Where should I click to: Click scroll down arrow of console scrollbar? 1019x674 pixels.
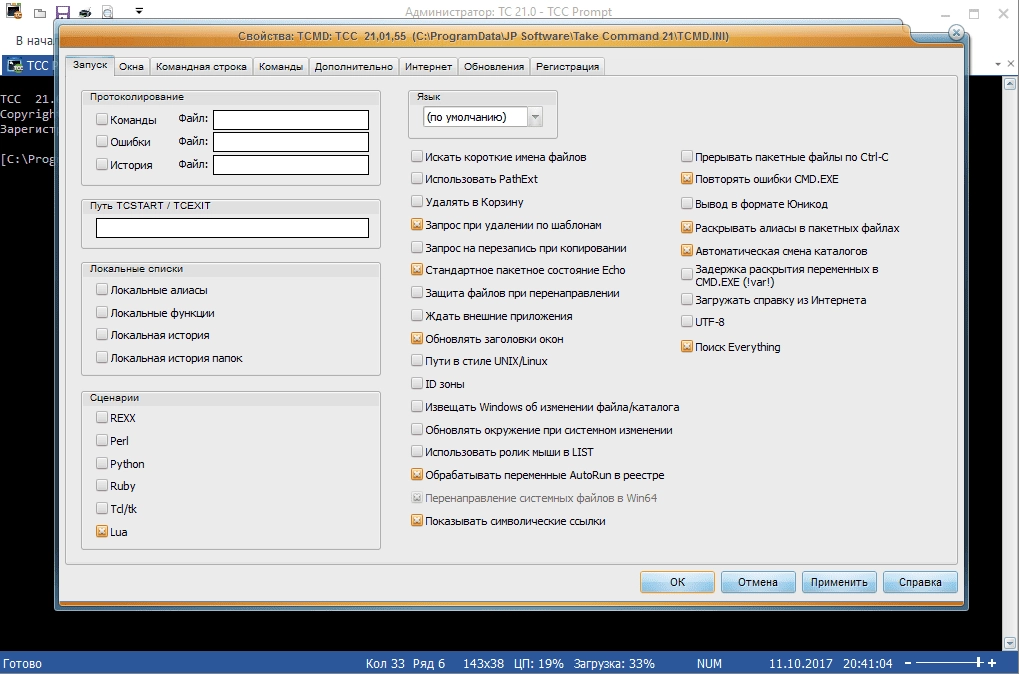coord(1010,643)
